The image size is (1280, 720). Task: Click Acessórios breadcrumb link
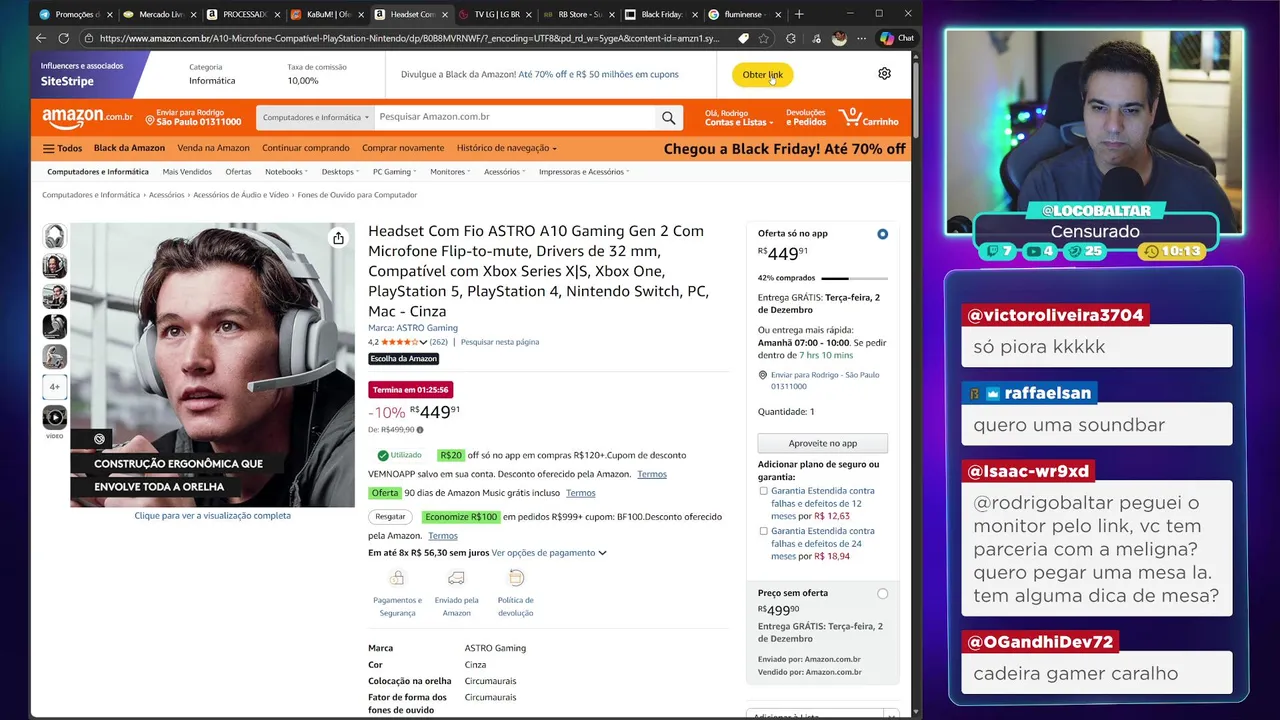click(166, 195)
